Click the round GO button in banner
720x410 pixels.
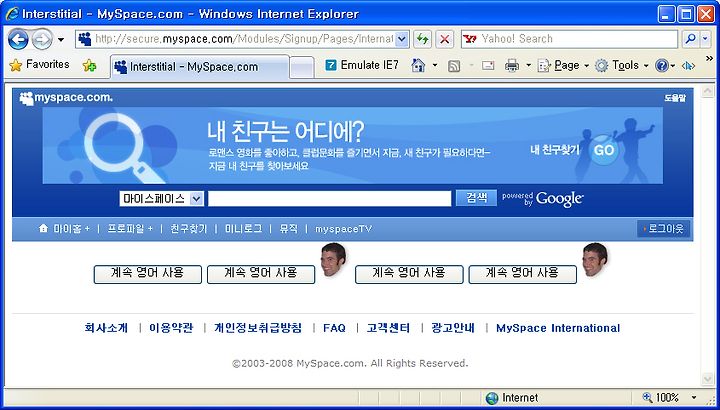(x=604, y=150)
